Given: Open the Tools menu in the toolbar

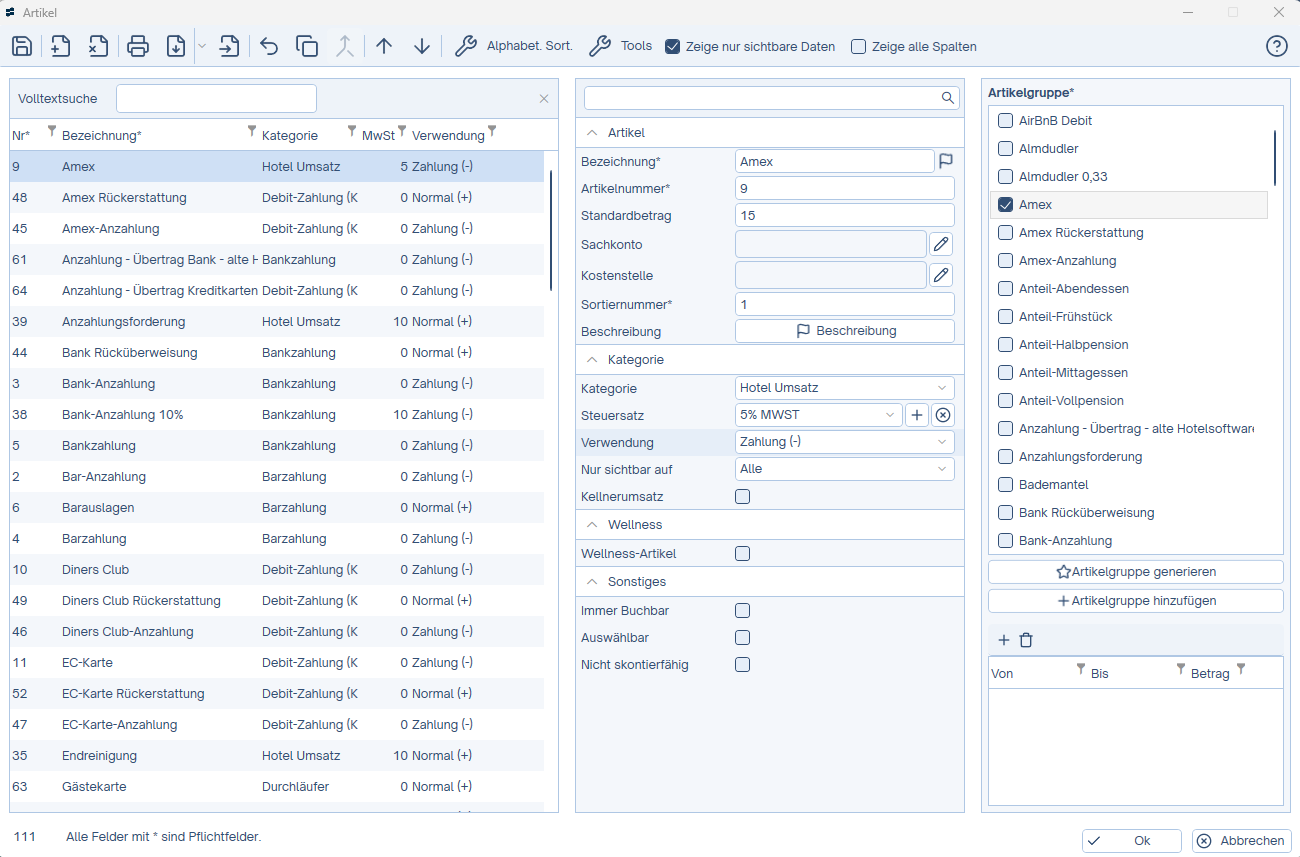Looking at the screenshot, I should (621, 46).
